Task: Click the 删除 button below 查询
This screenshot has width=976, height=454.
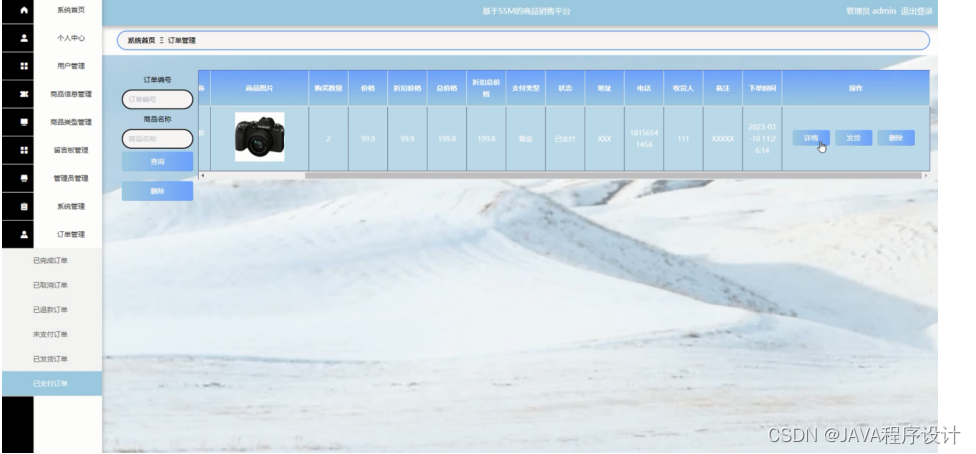Action: click(x=157, y=191)
